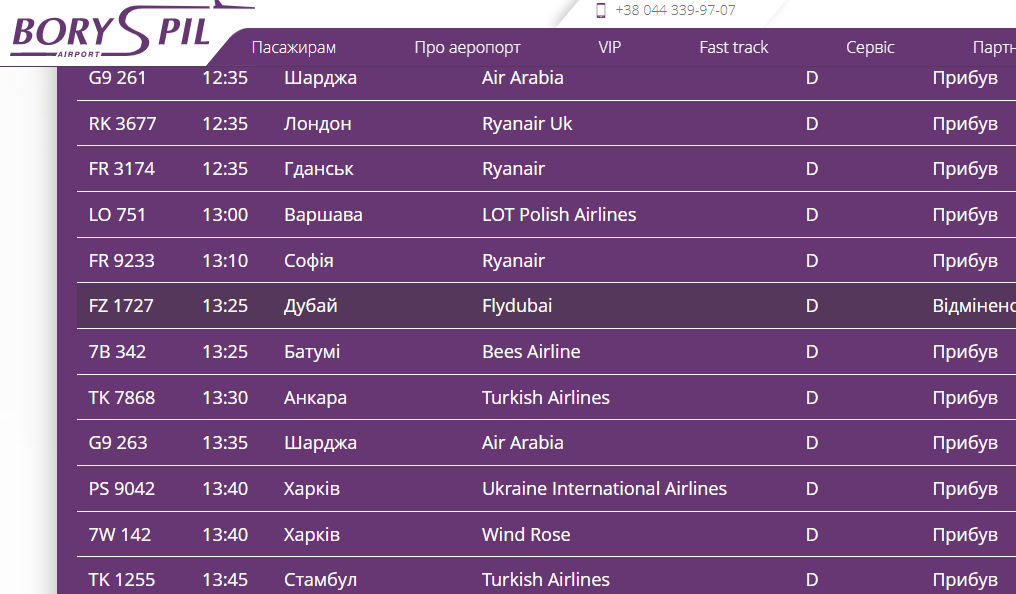Select Turkish Airlines flight TK 7868
The height and width of the screenshot is (594, 1016).
pyautogui.click(x=122, y=398)
